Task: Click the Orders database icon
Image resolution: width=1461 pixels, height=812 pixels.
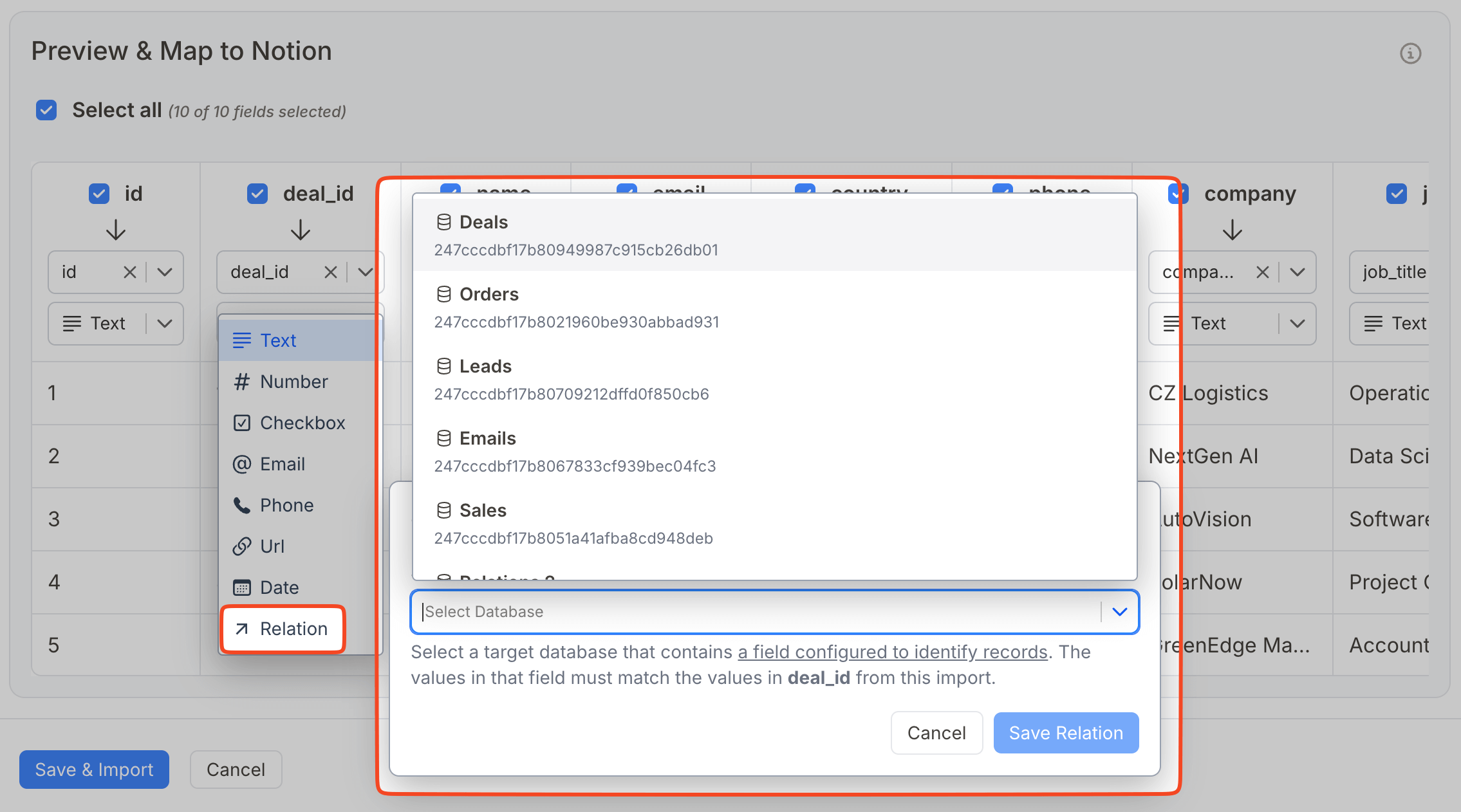Action: [443, 294]
